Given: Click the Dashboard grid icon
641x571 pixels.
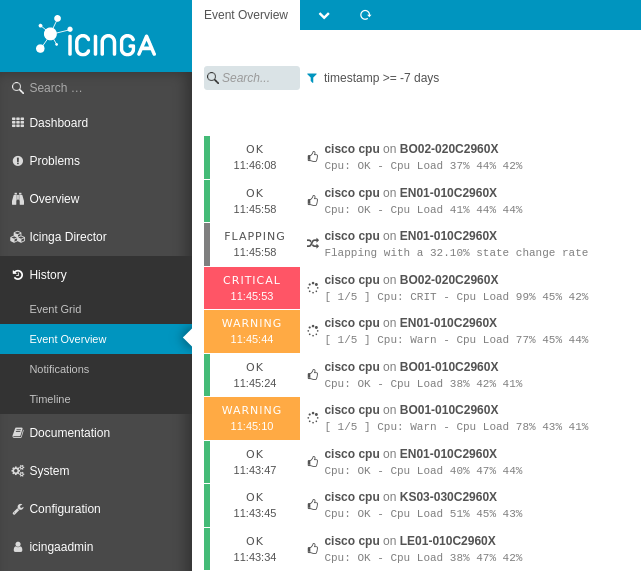Looking at the screenshot, I should coord(17,123).
